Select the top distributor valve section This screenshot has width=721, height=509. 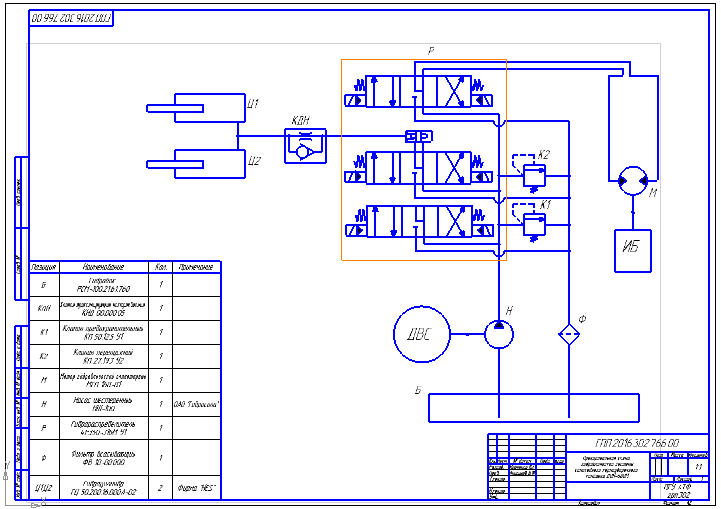(x=419, y=92)
